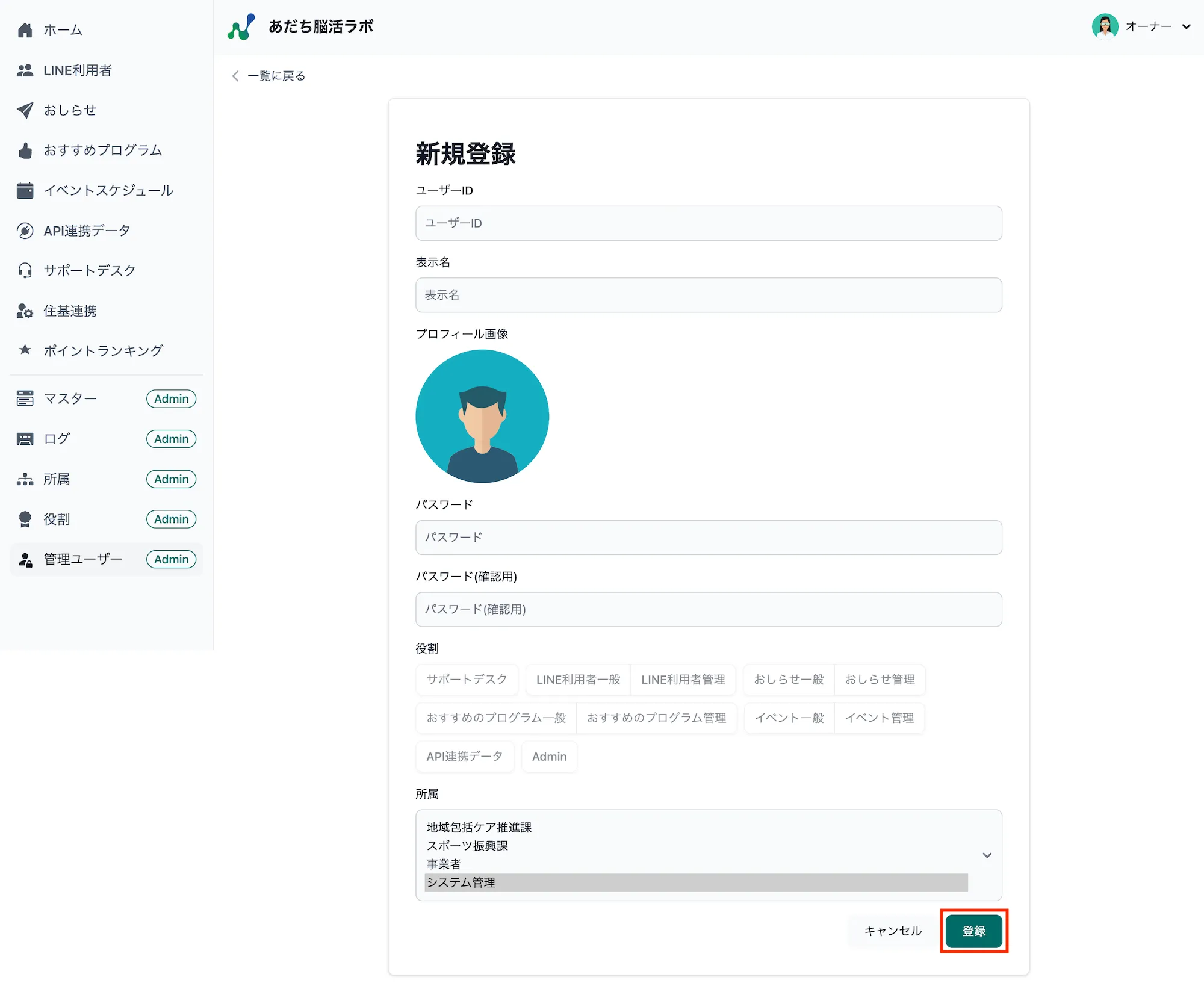This screenshot has height=989, width=1204.
Task: Select 事業者 in 所属 list
Action: 696,864
